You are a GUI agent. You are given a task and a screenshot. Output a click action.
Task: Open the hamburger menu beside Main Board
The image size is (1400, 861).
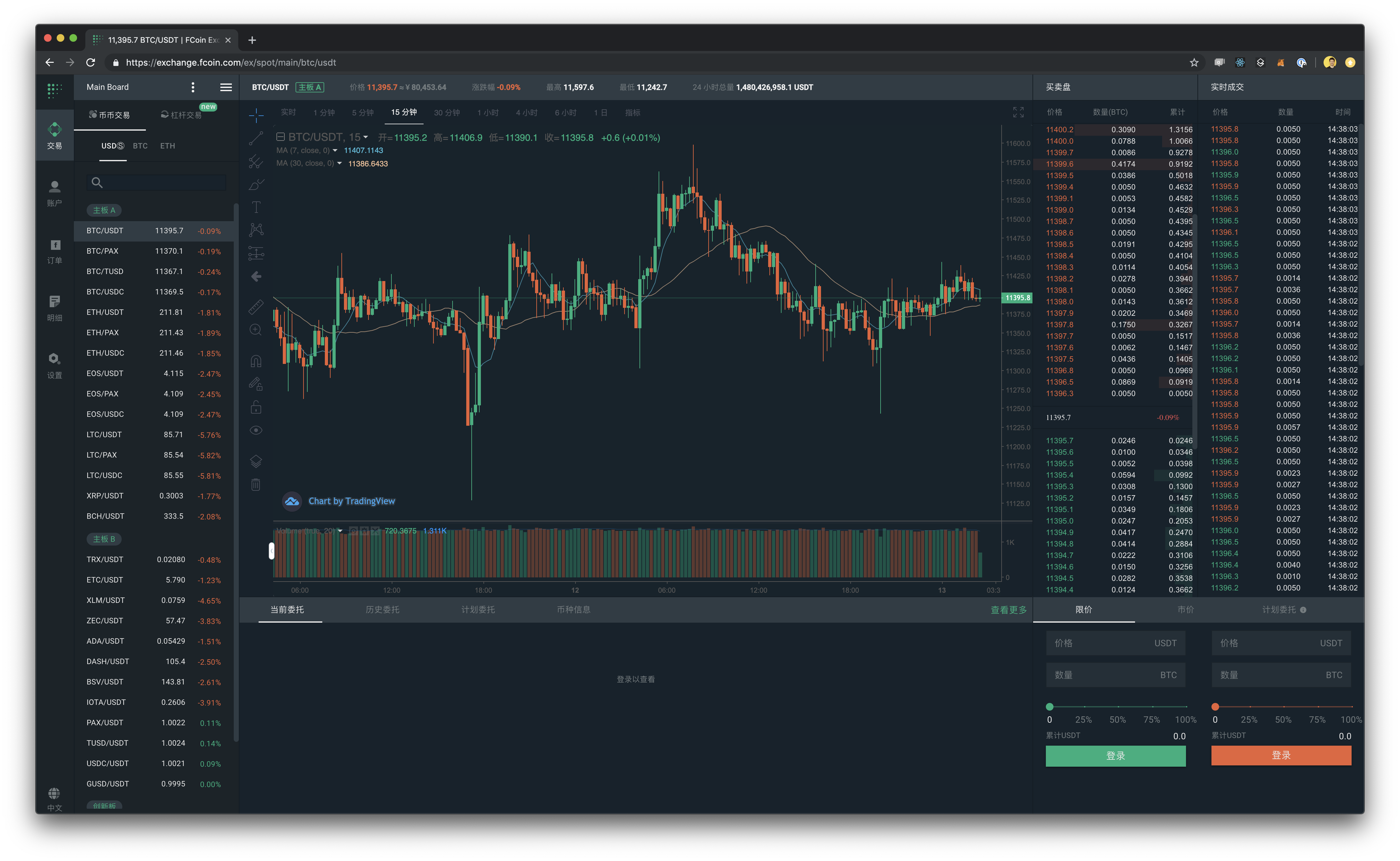tap(226, 87)
